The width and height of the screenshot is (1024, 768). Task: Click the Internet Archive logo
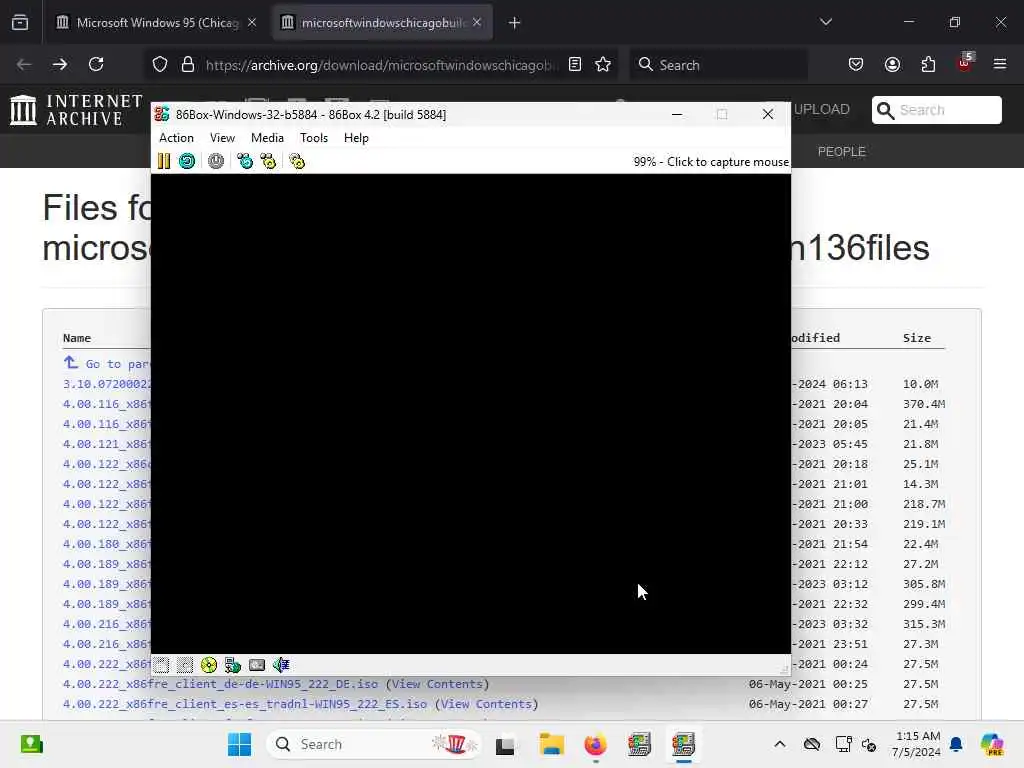[x=76, y=109]
